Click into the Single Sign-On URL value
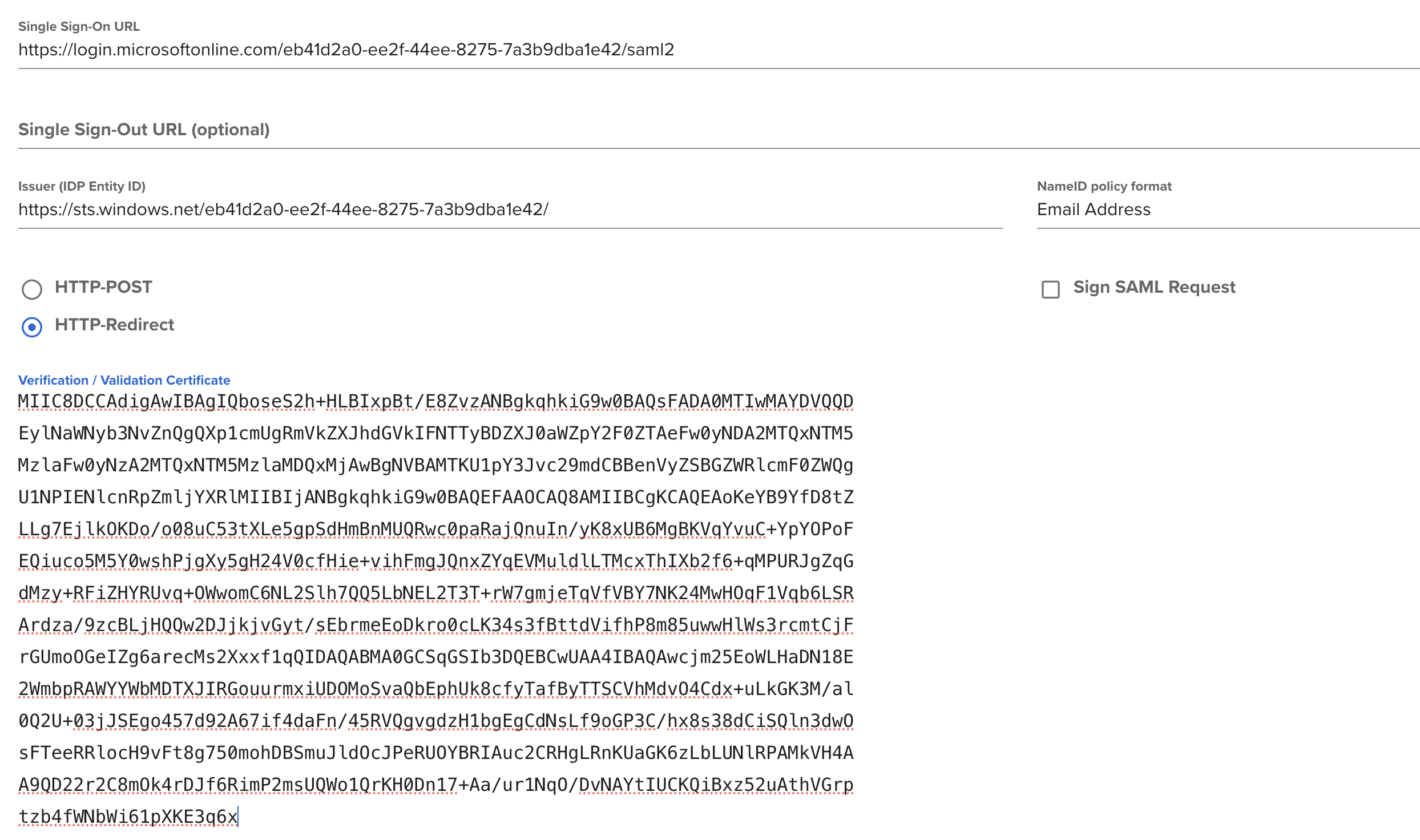Screen dimensions: 1420x840 (x=346, y=50)
